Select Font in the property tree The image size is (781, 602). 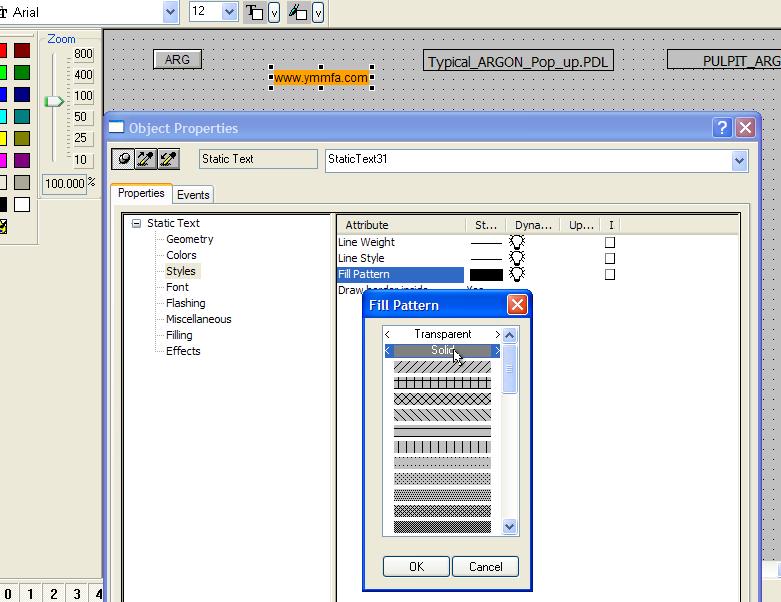pyautogui.click(x=177, y=287)
